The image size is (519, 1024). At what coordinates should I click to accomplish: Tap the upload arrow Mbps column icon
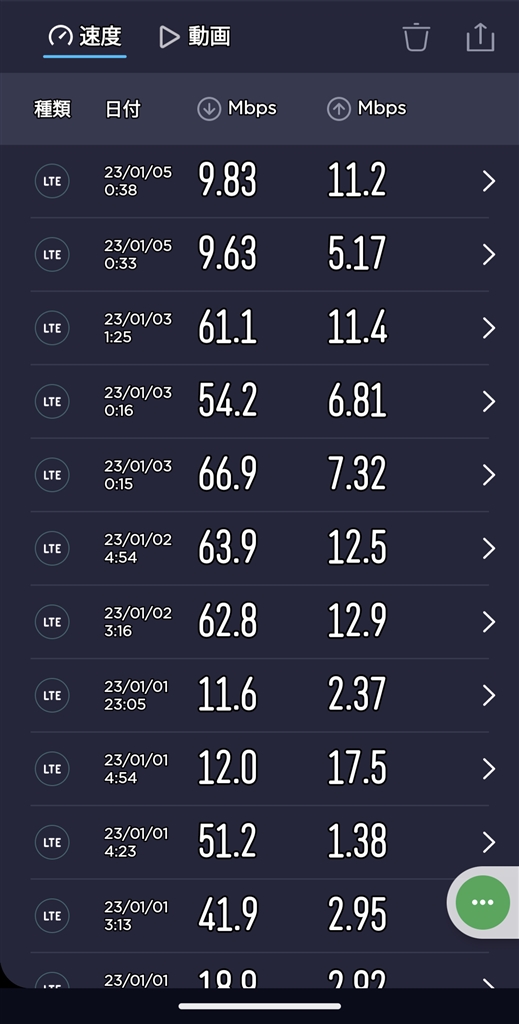(x=338, y=109)
